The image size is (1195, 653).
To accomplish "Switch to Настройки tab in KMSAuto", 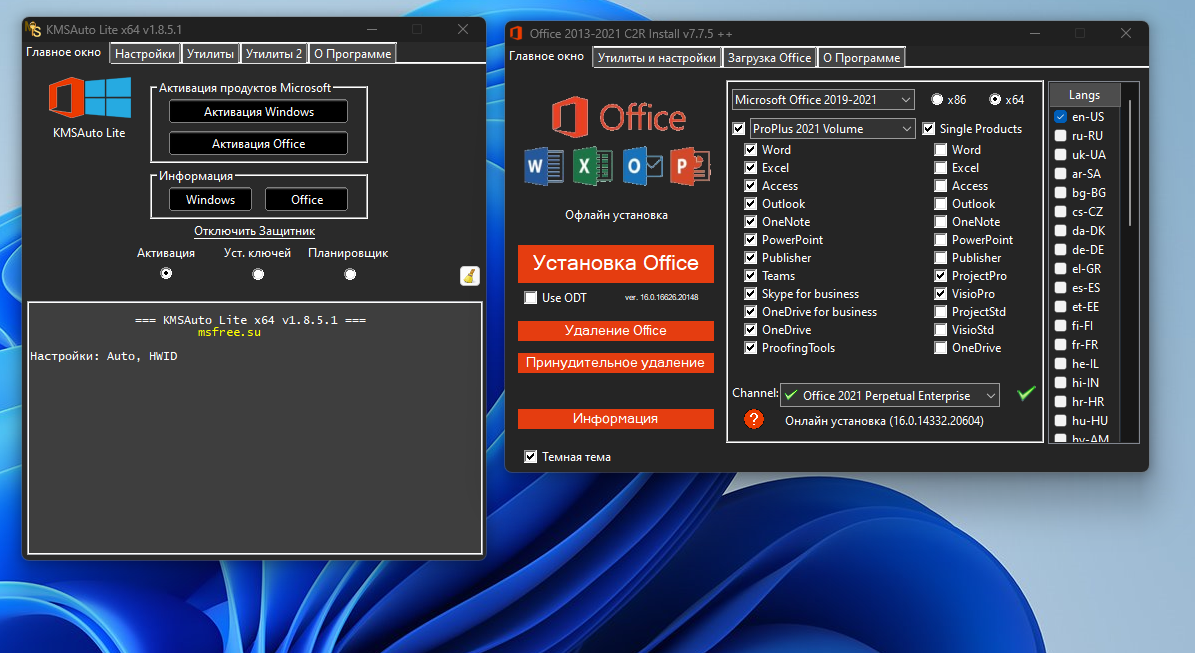I will (x=145, y=53).
